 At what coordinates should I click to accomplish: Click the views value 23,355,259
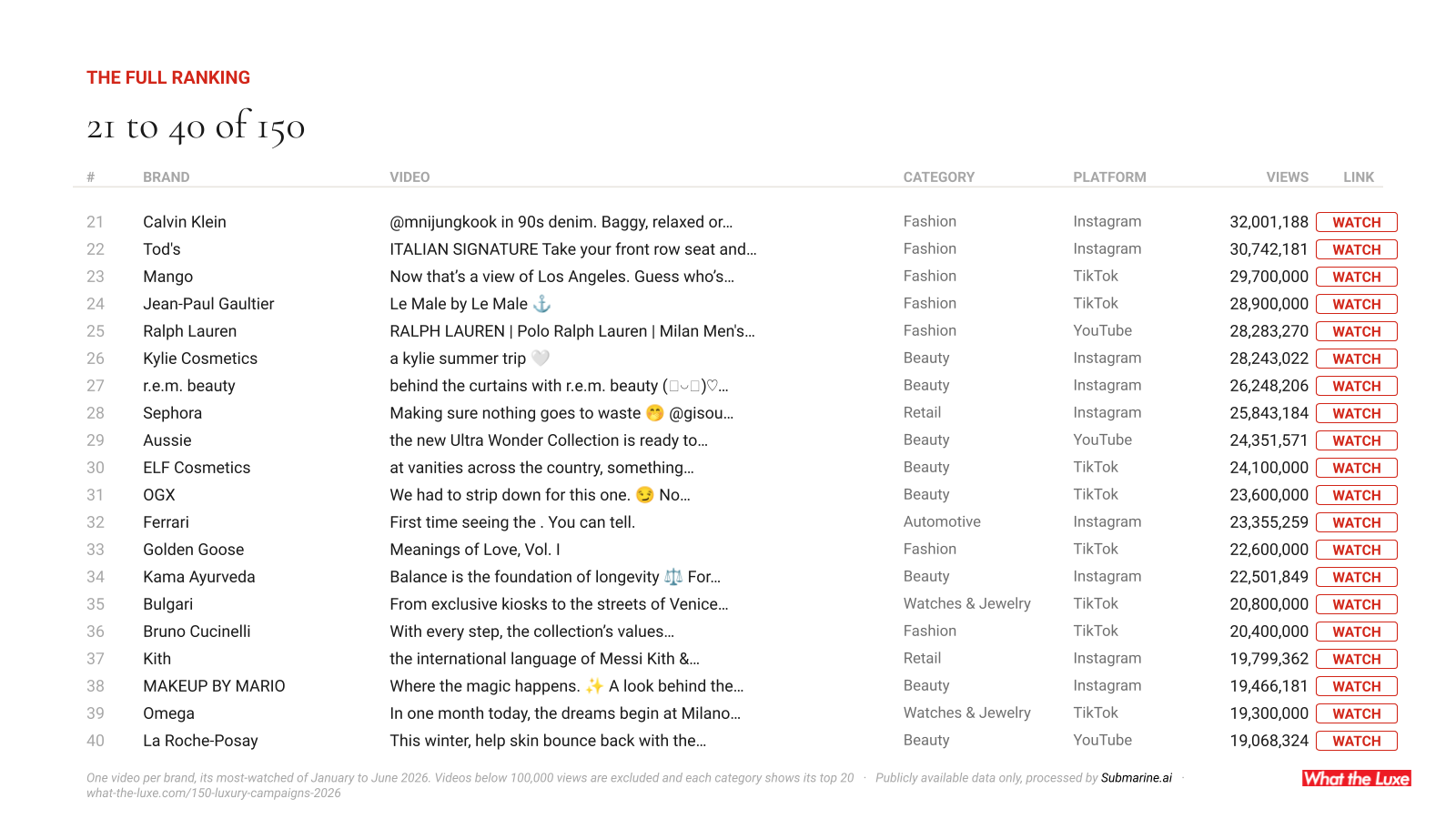pos(1269,522)
